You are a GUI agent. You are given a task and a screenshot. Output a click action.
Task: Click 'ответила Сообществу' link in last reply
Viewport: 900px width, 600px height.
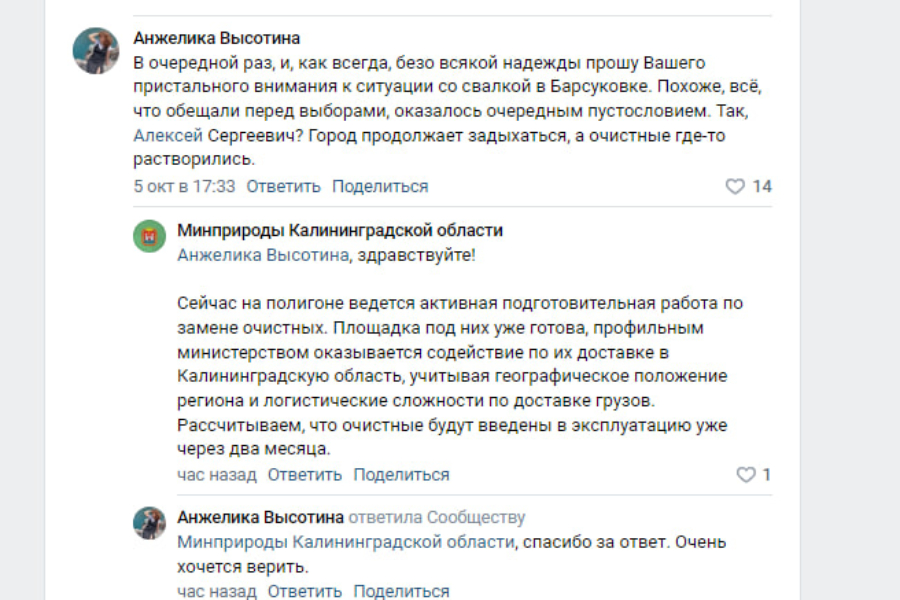coord(437,517)
